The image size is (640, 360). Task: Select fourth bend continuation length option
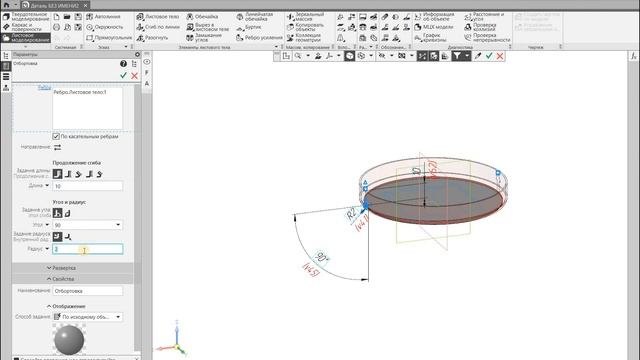(x=89, y=174)
